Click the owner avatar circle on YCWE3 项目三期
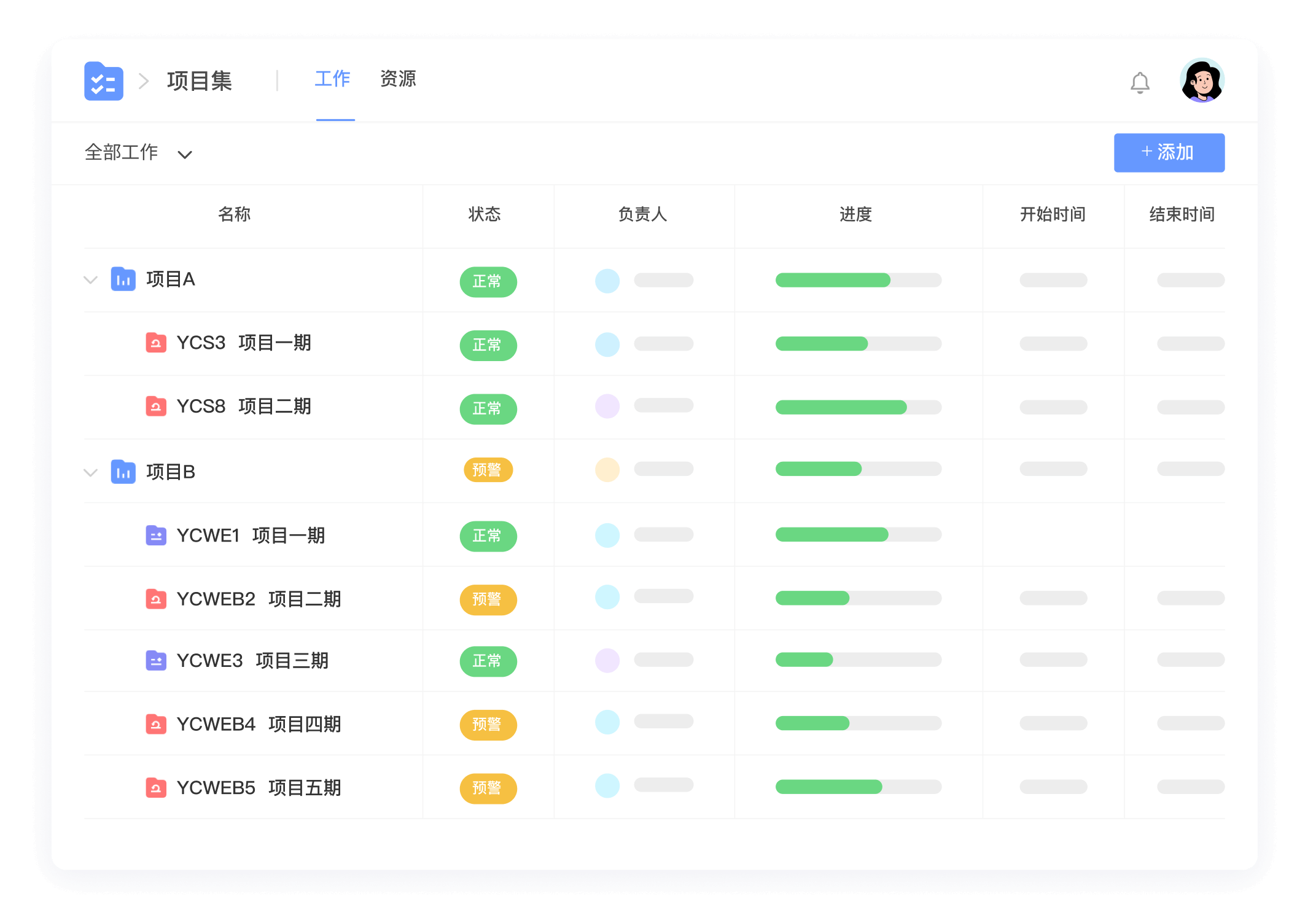1316x923 pixels. [607, 660]
